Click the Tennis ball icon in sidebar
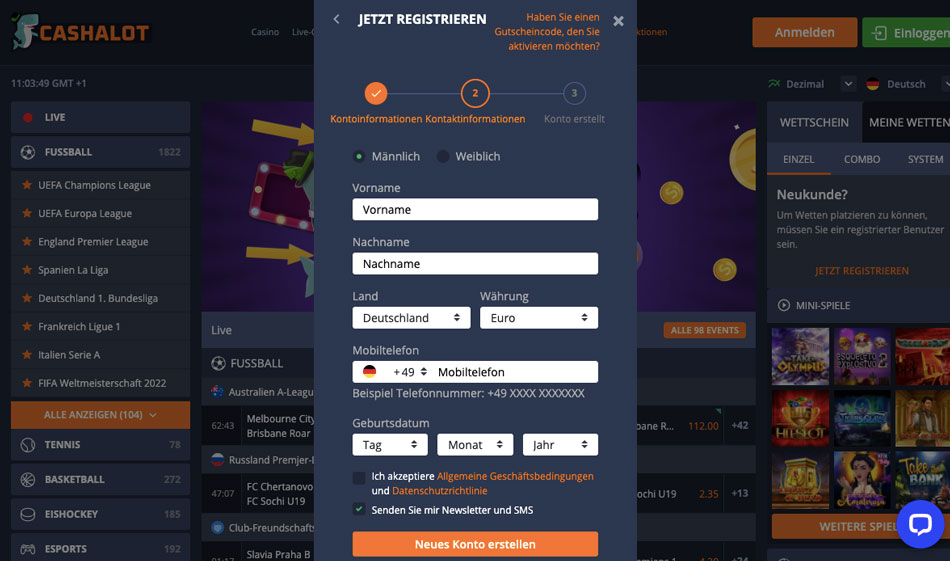 tap(28, 445)
